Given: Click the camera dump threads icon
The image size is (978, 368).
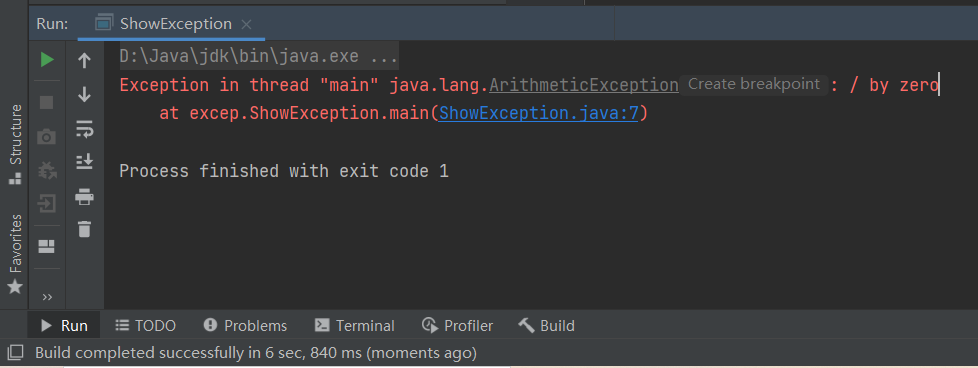Looking at the screenshot, I should pos(47,136).
